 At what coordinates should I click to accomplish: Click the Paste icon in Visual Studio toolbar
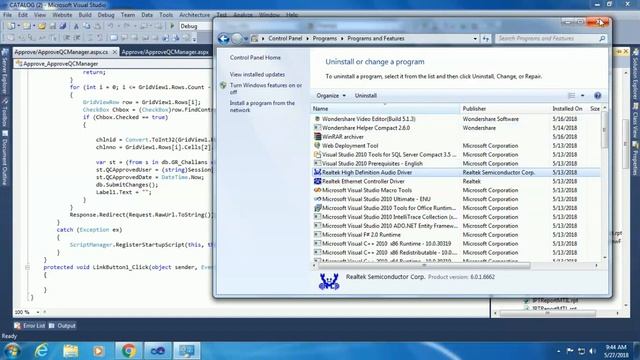pos(97,26)
